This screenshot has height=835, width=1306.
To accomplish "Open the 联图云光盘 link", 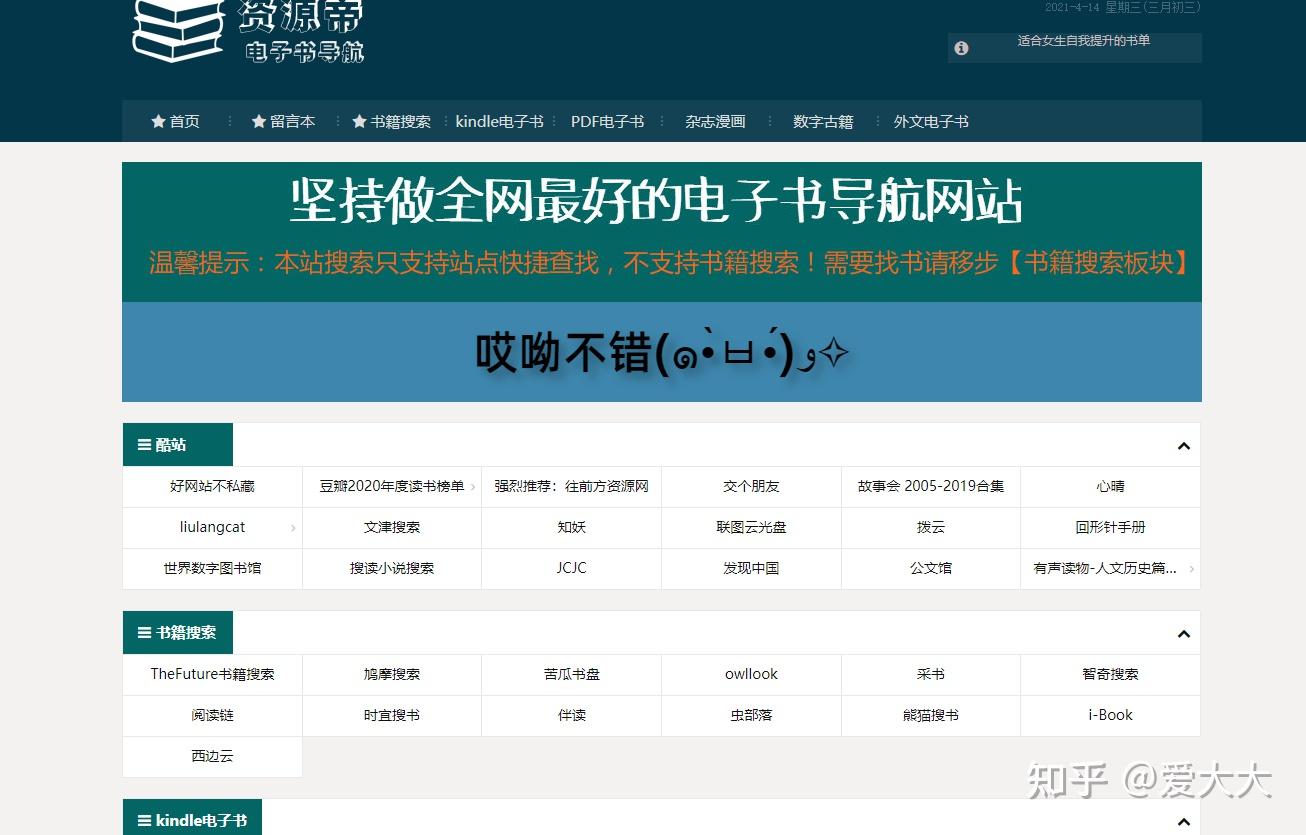I will pos(751,527).
